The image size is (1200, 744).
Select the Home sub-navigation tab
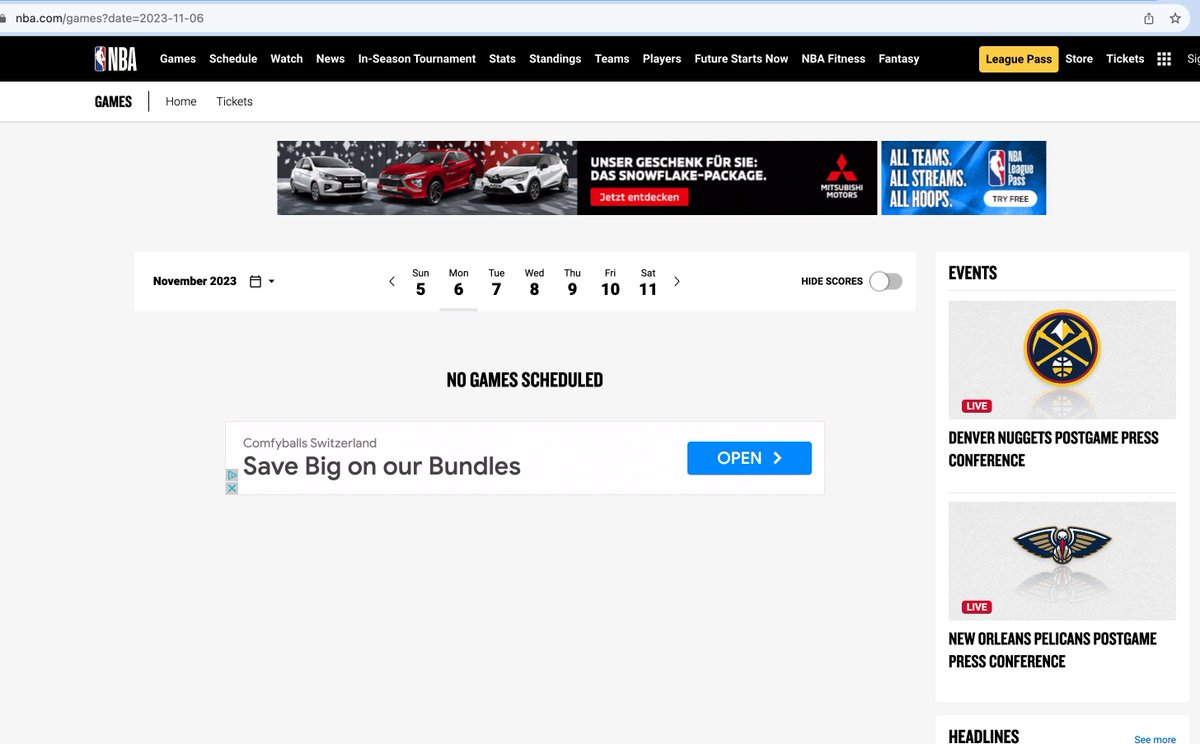(x=181, y=101)
